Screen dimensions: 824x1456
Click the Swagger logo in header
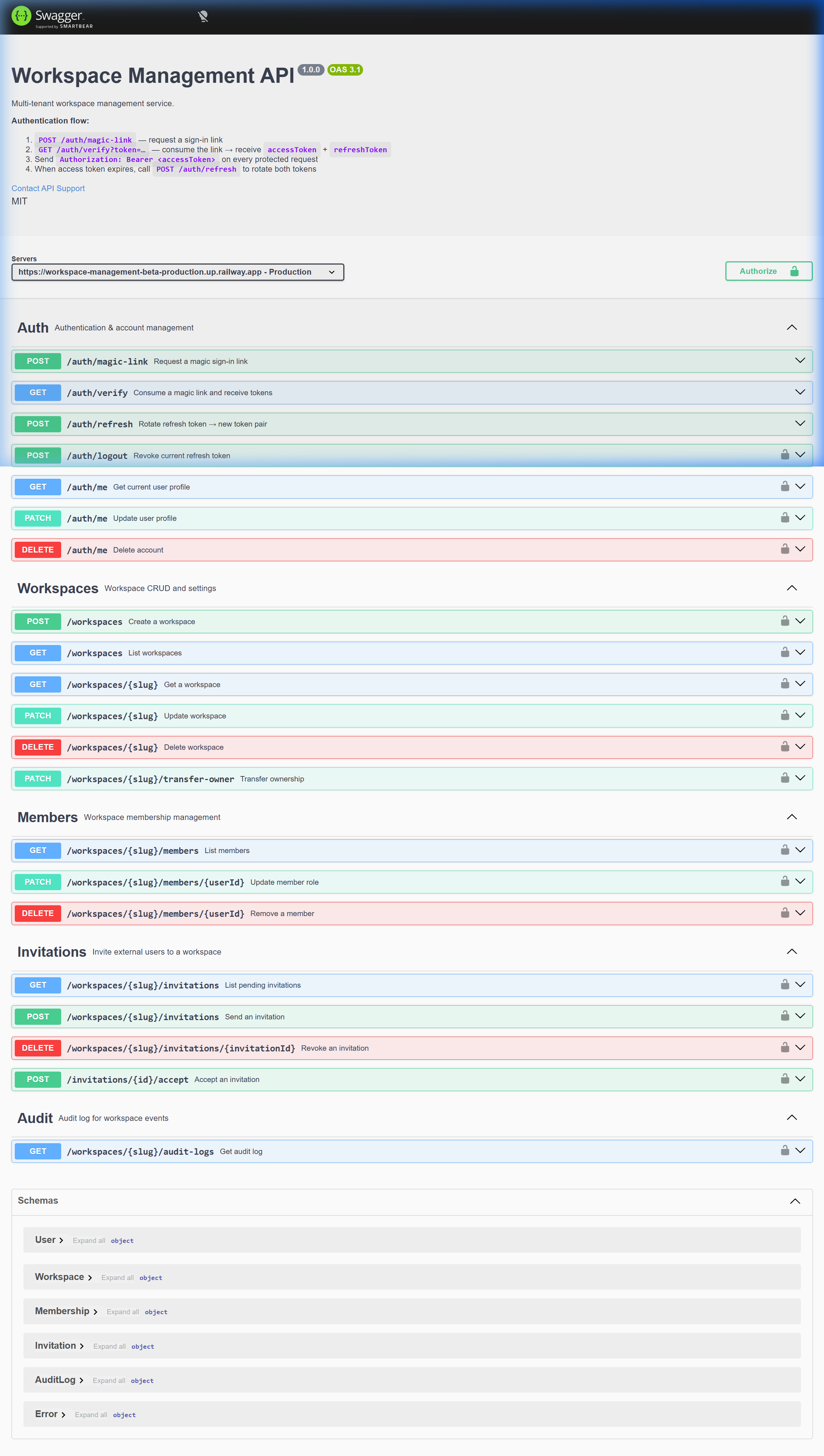(52, 17)
